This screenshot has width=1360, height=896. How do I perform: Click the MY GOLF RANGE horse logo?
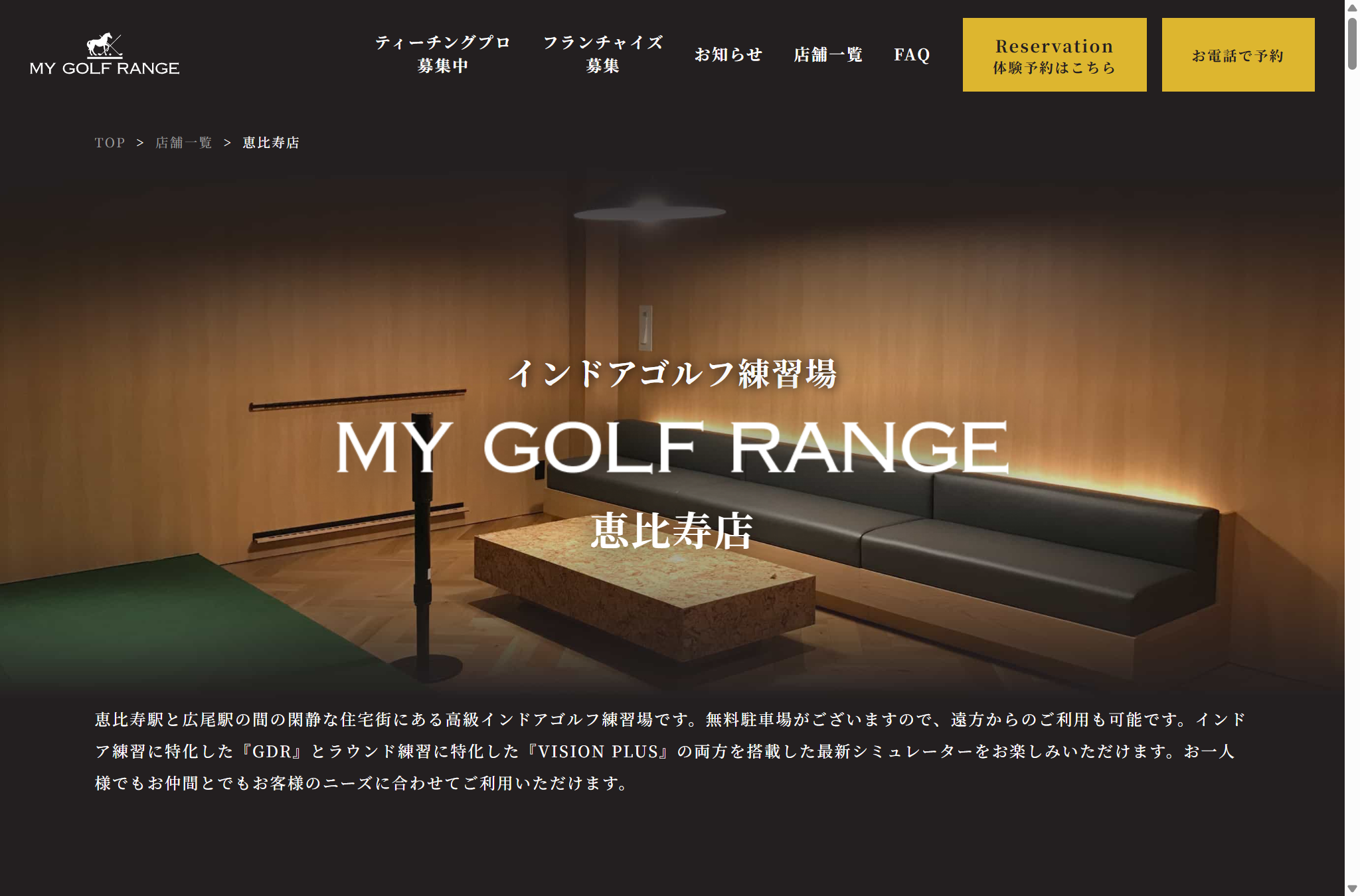point(104,54)
